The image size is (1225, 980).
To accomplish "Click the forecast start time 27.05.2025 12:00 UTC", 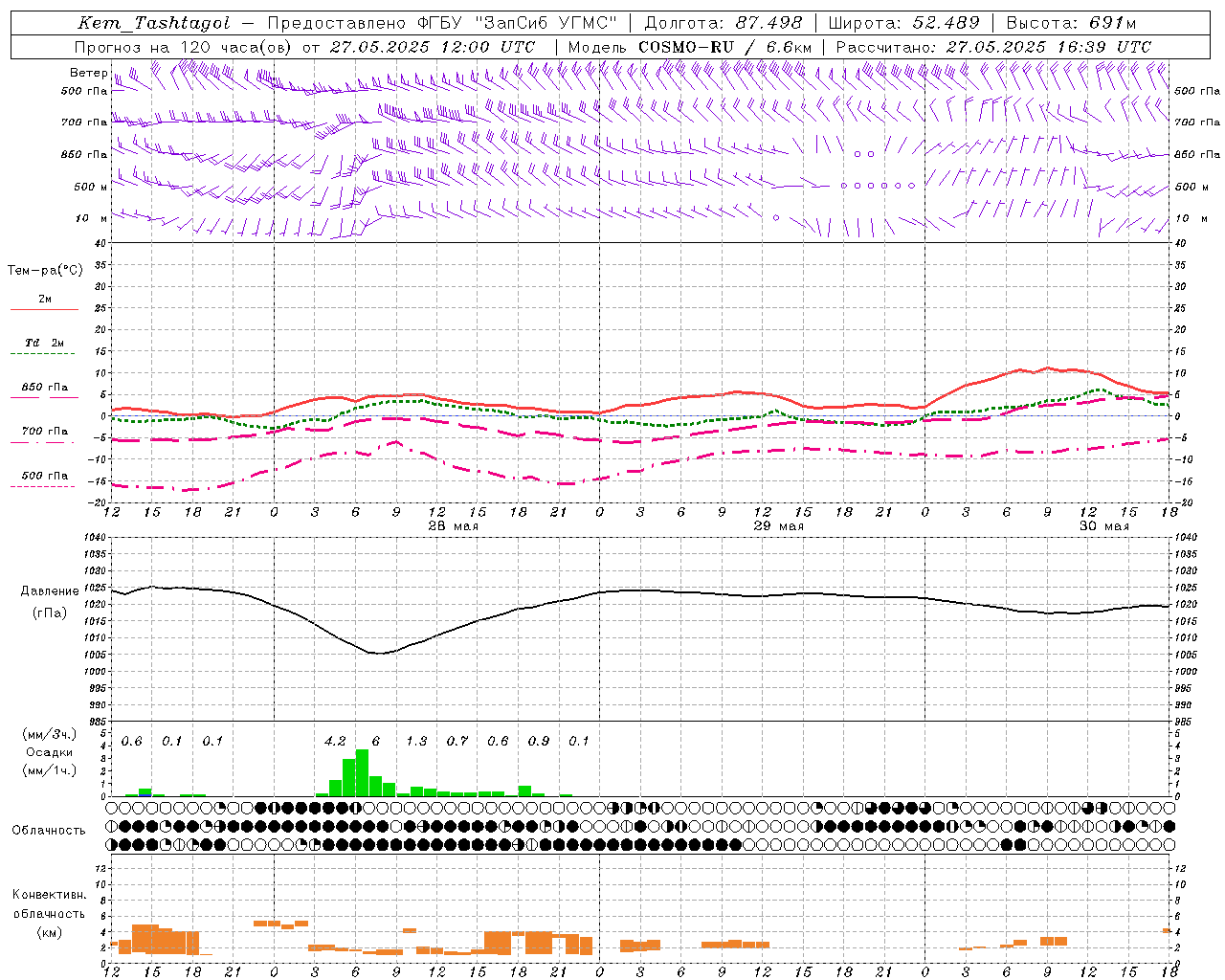I will click(433, 47).
